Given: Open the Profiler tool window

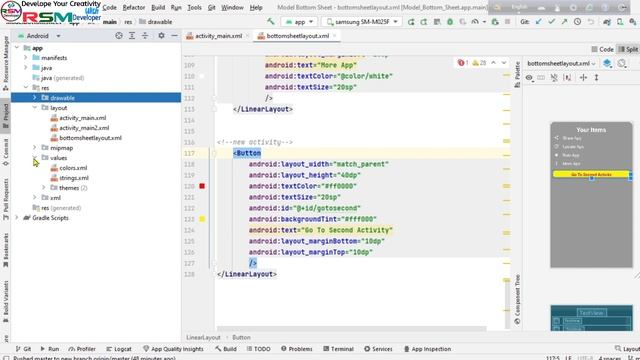Looking at the screenshot, I should 82,349.
